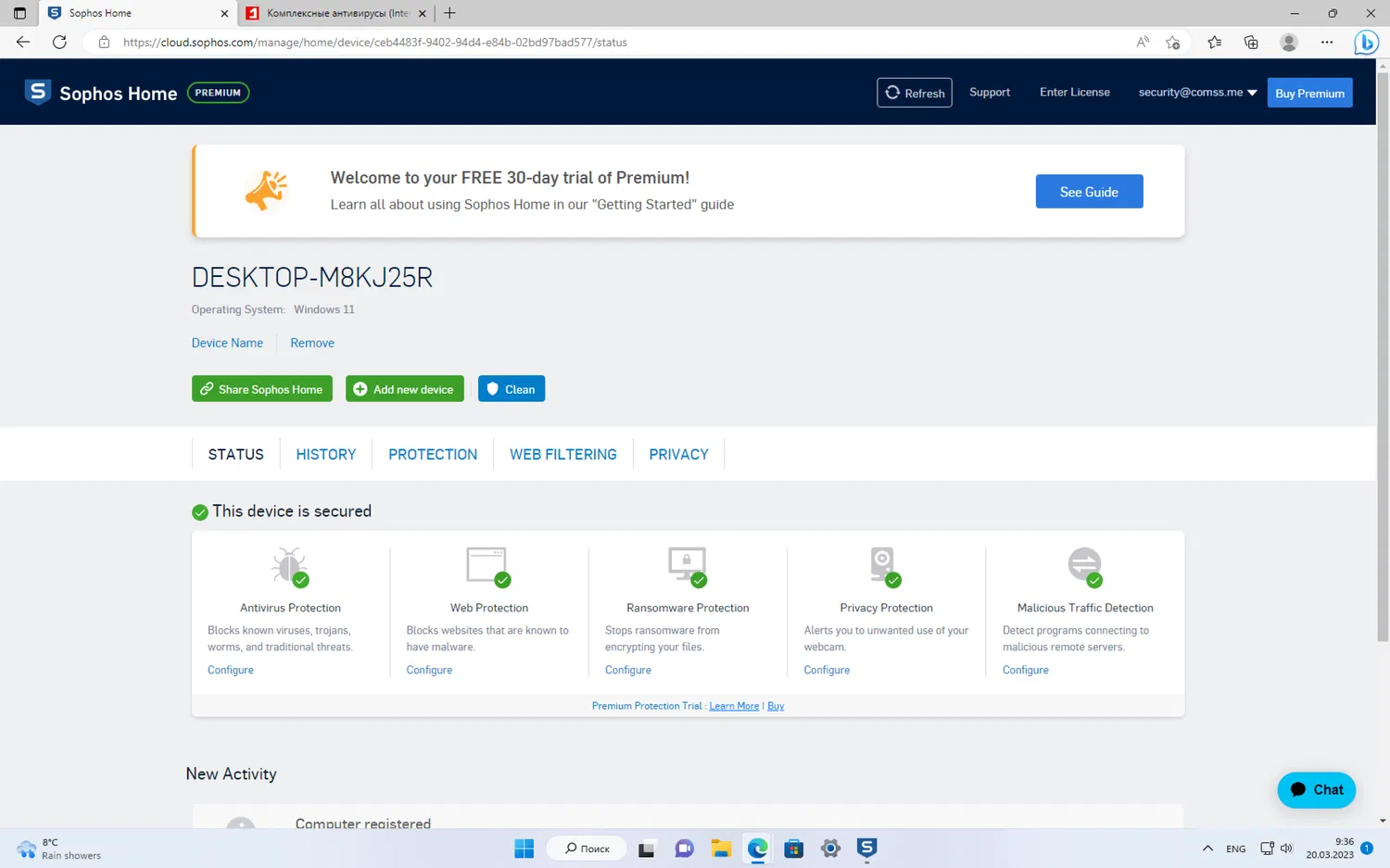The height and width of the screenshot is (868, 1390).
Task: Open the browser profile avatar
Action: (x=1289, y=42)
